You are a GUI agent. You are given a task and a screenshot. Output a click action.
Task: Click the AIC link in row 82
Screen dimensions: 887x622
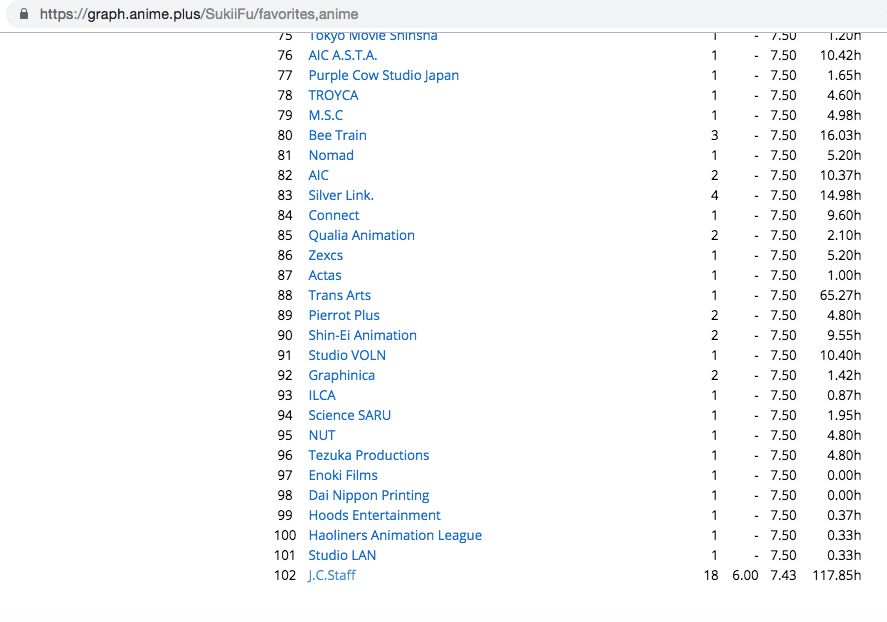click(318, 175)
